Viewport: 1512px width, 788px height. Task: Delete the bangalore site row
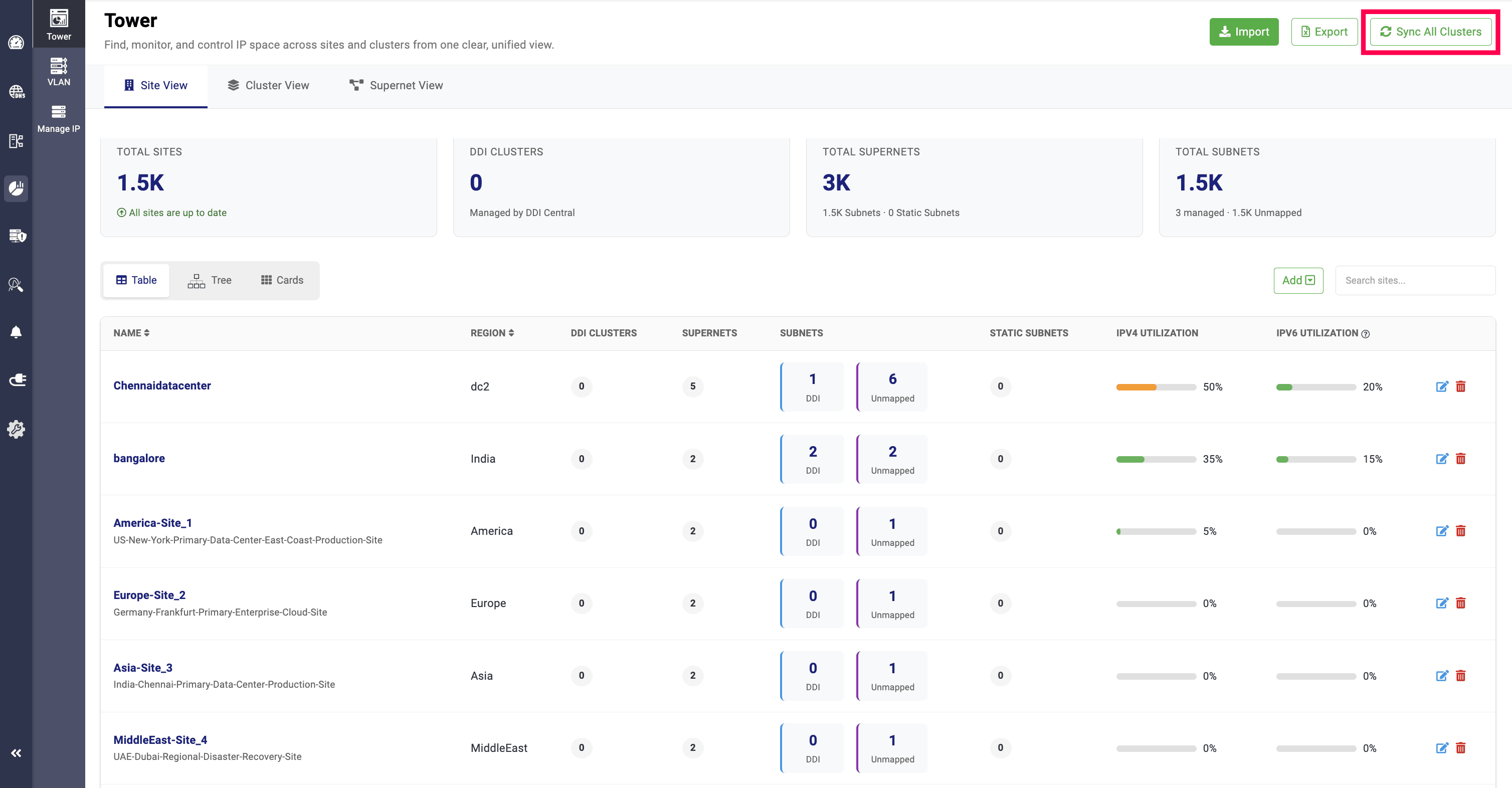pos(1461,459)
